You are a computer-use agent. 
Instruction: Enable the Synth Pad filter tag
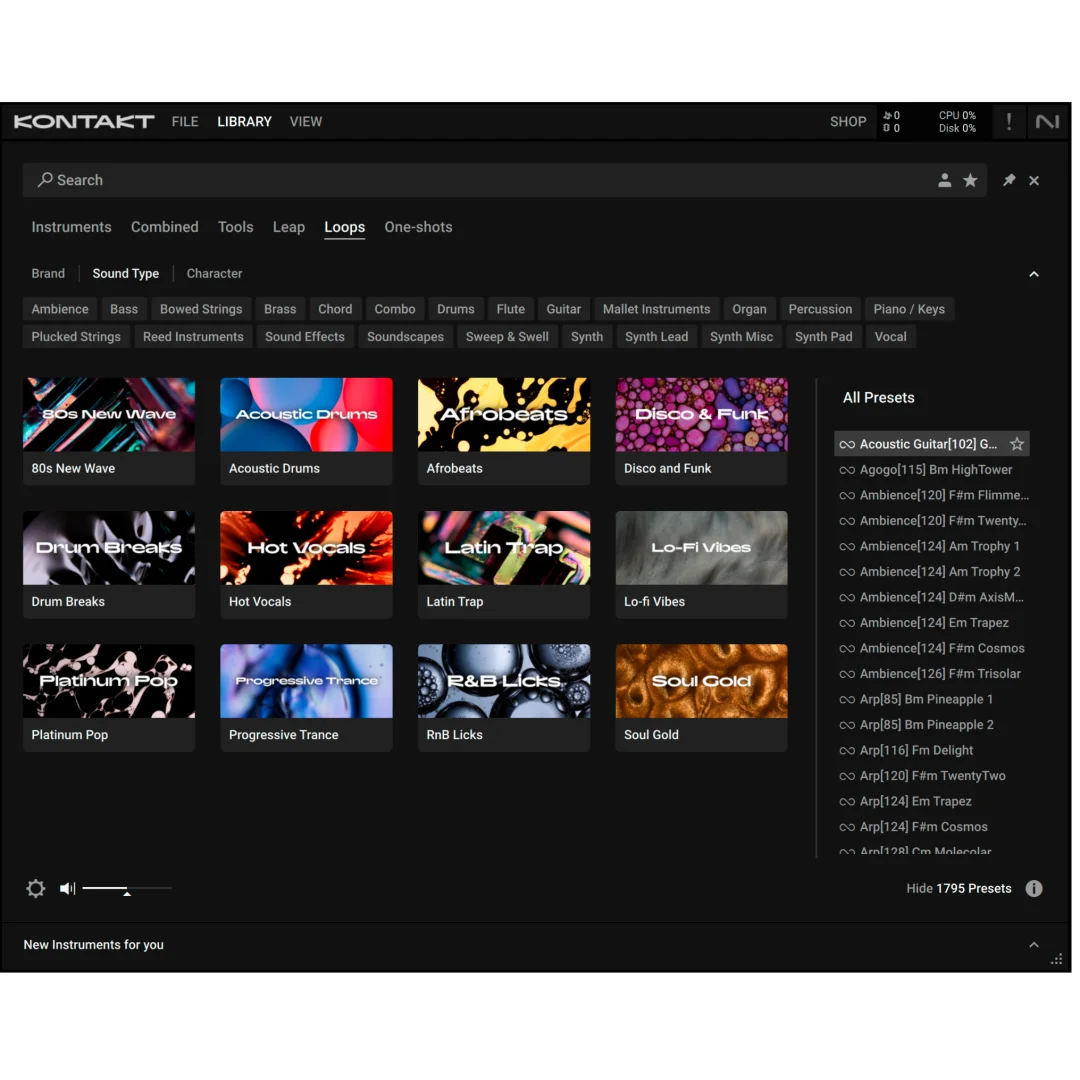click(823, 337)
